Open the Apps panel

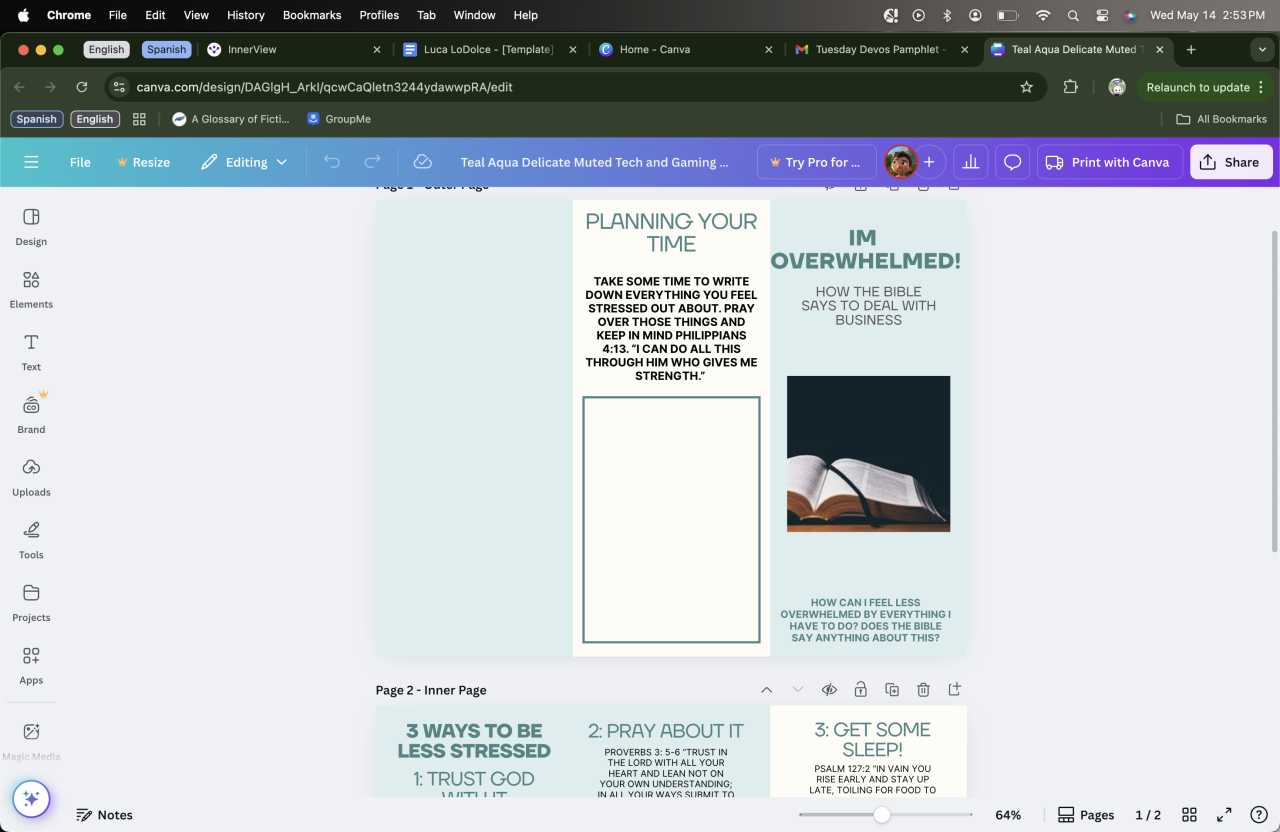[x=31, y=666]
